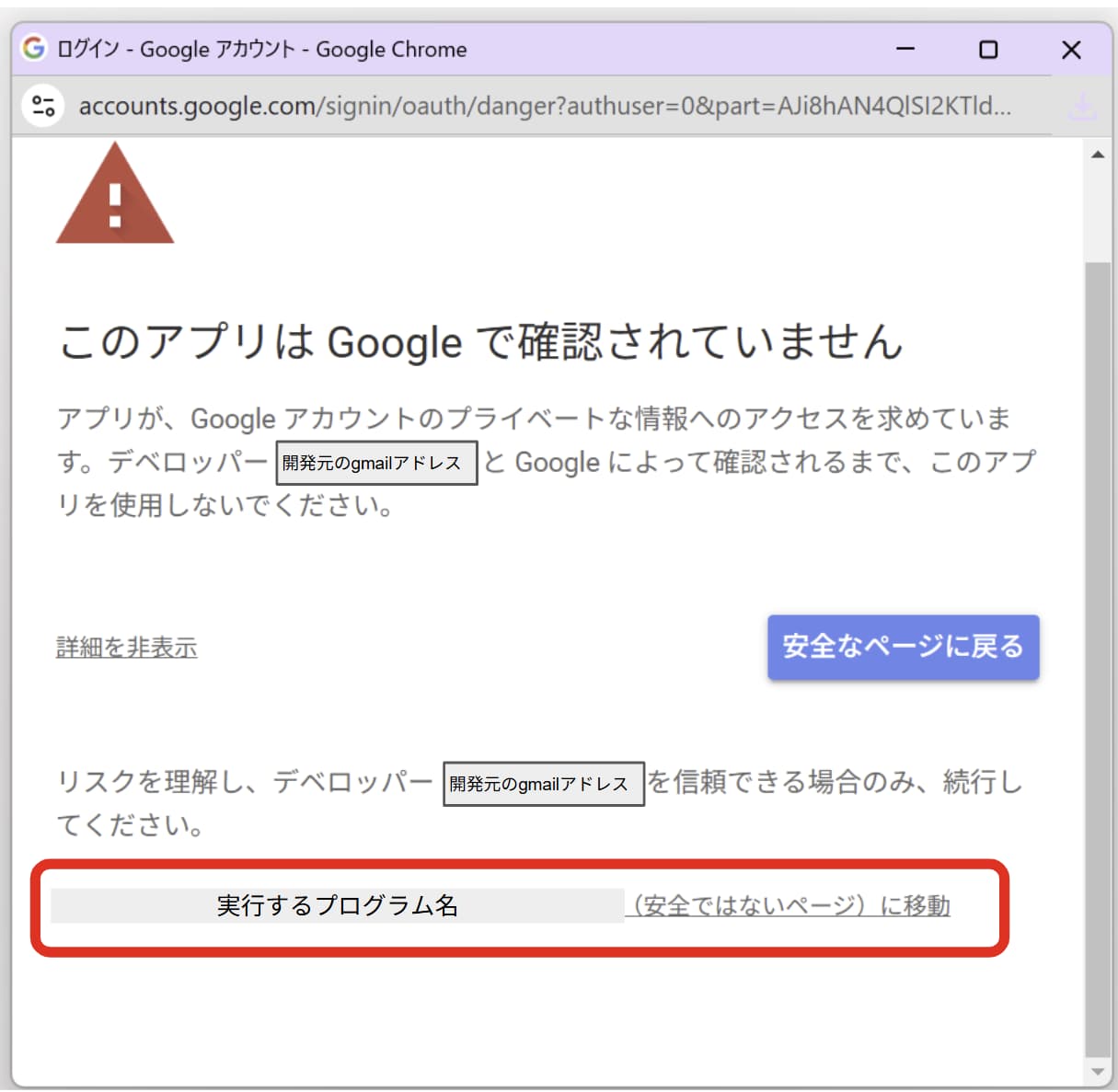Image resolution: width=1118 pixels, height=1092 pixels.
Task: Click the 実行するプログラム名 placeholder label
Action: (338, 906)
